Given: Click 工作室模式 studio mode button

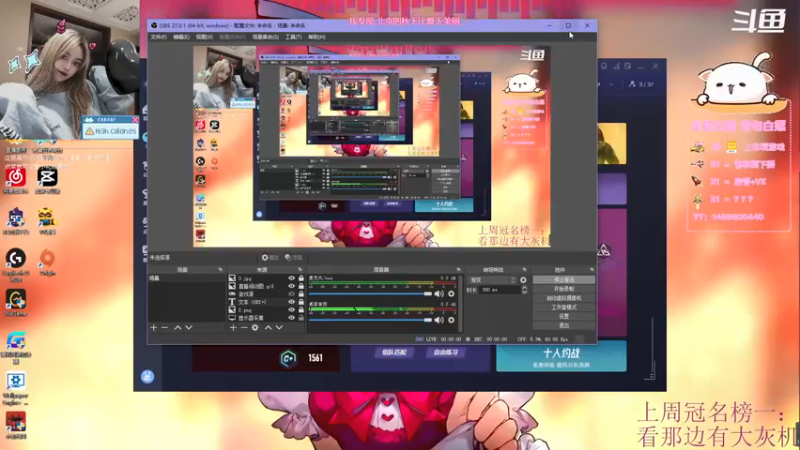Looking at the screenshot, I should click(564, 307).
